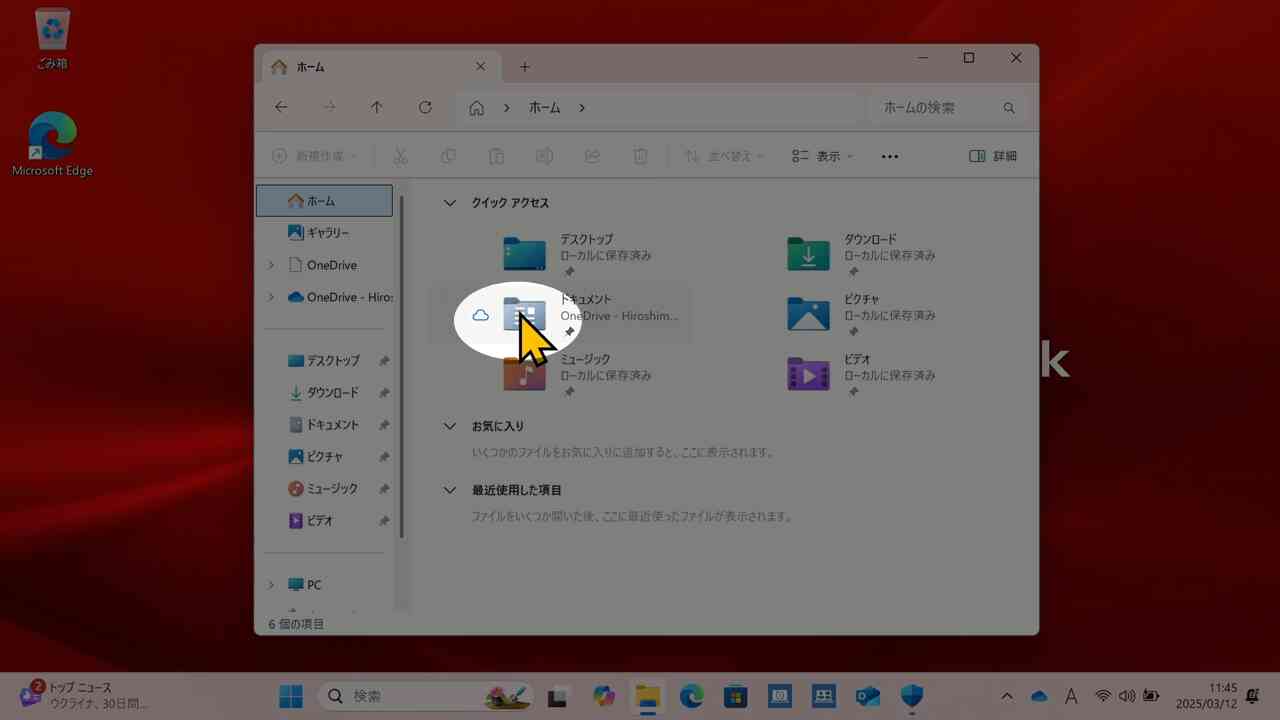Click the Copy icon in the toolbar
The image size is (1280, 720).
pyautogui.click(x=448, y=156)
